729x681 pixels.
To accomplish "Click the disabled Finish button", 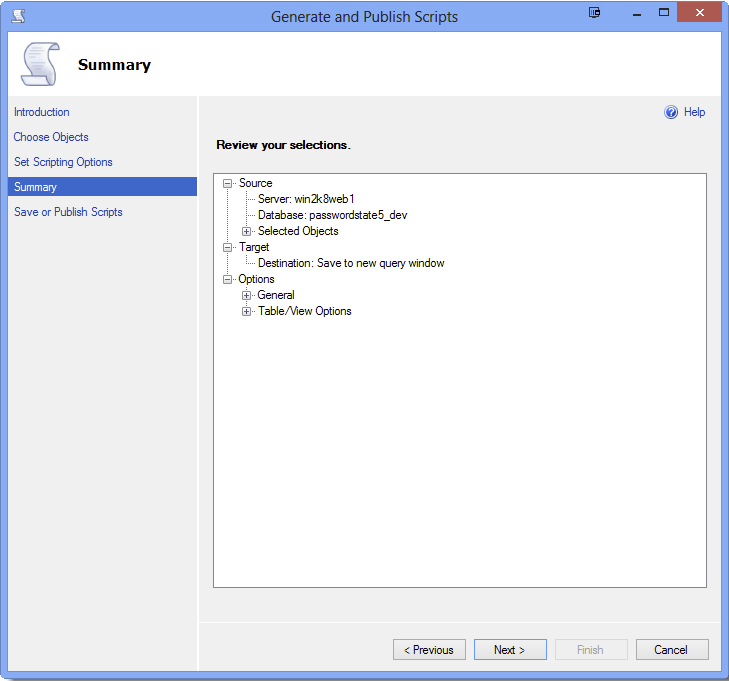I will [x=591, y=649].
